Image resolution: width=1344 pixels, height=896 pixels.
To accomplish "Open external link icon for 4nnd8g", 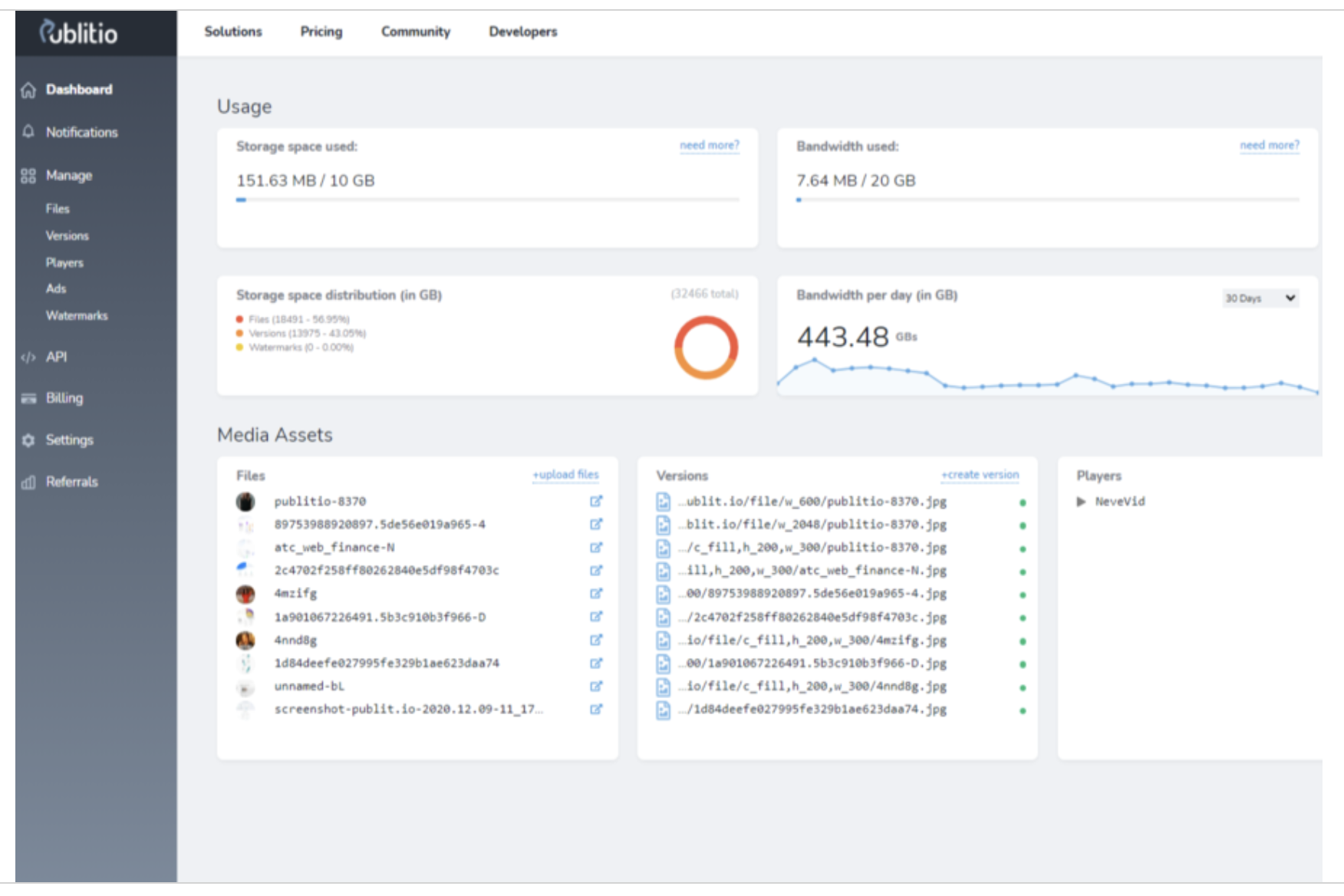I will [596, 640].
